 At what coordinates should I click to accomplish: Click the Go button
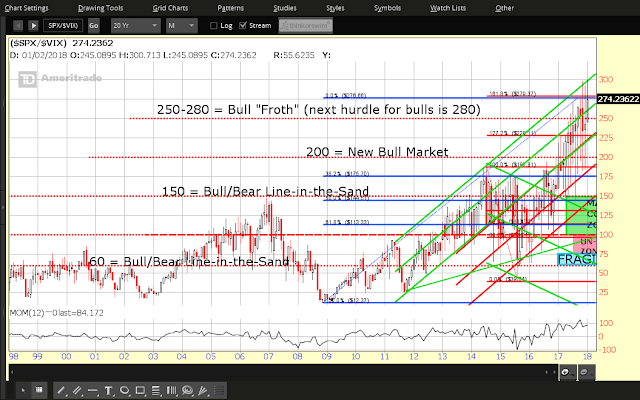tap(93, 26)
